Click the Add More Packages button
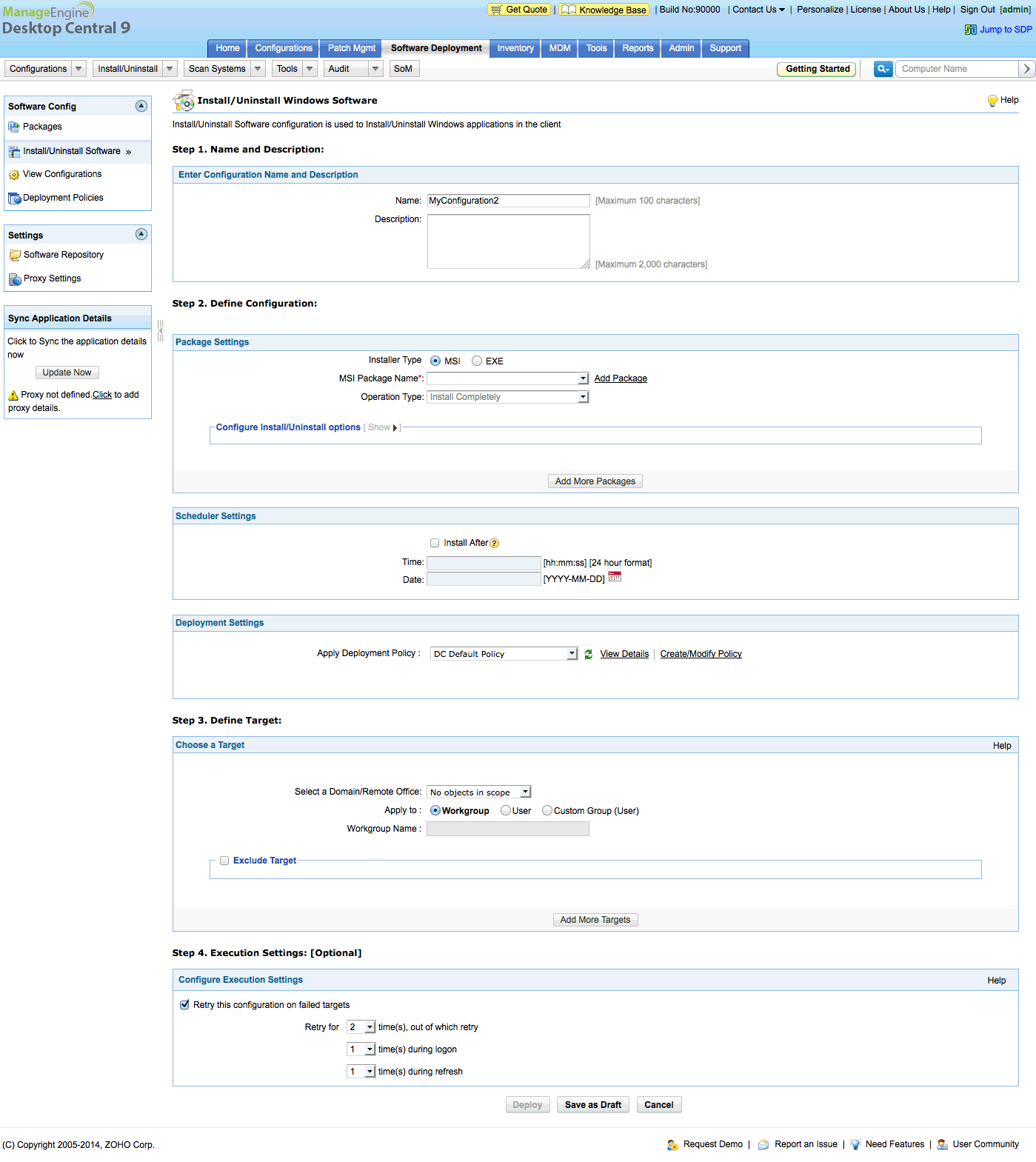The width and height of the screenshot is (1036, 1162). pyautogui.click(x=595, y=481)
